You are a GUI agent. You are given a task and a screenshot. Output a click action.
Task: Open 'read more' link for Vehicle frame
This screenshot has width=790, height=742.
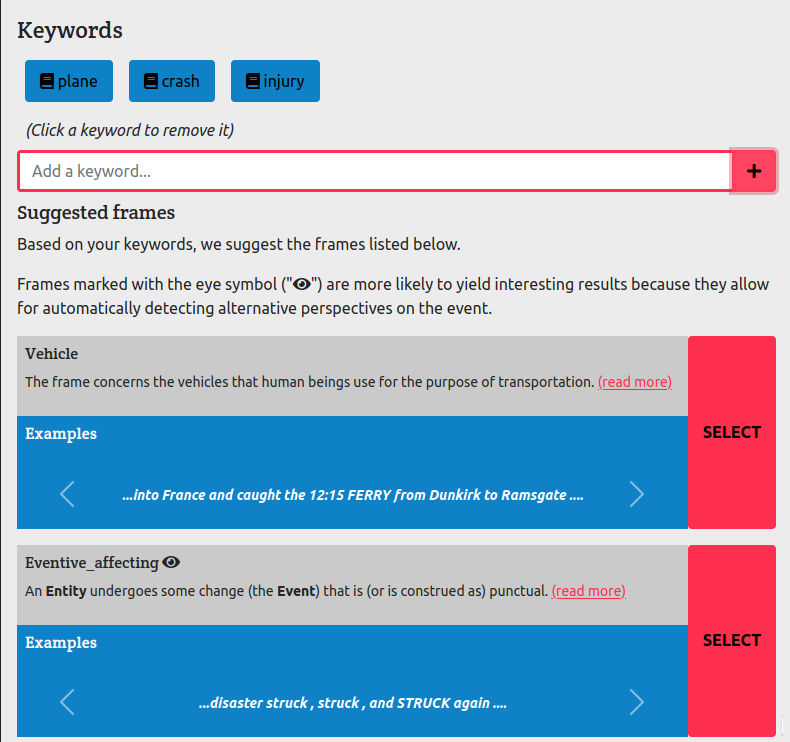635,382
